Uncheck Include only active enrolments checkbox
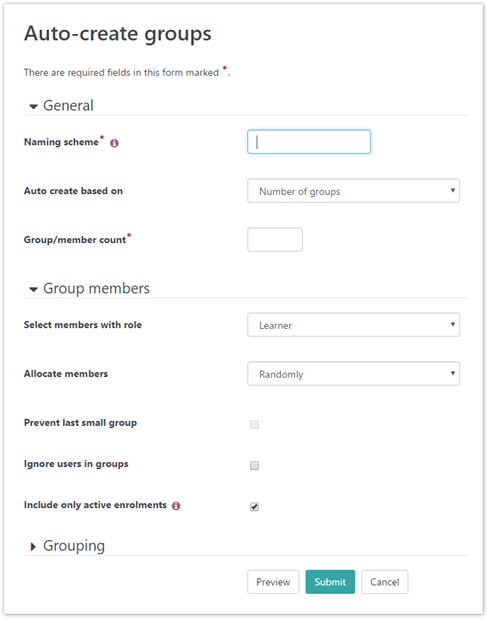The height and width of the screenshot is (618, 487). click(255, 506)
